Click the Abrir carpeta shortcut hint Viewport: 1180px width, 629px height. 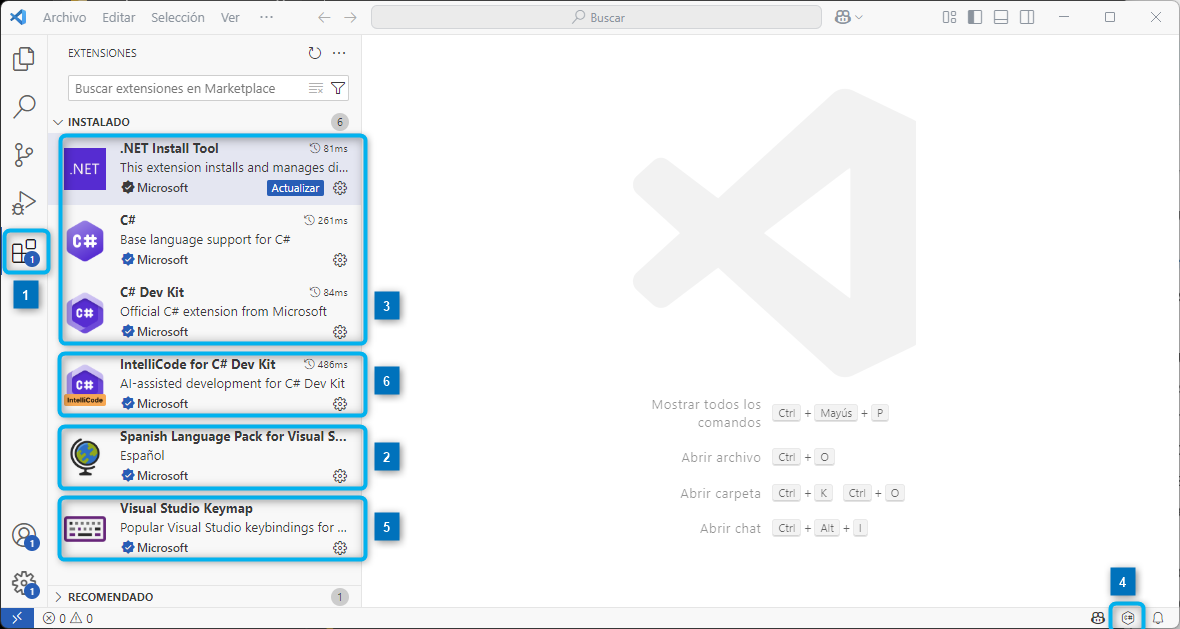[x=792, y=494]
